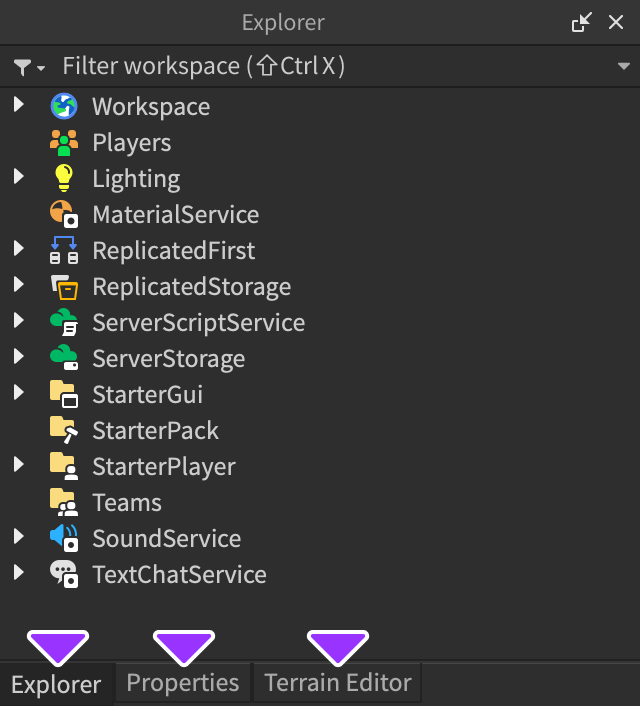Select the ServerStorage item

[168, 359]
